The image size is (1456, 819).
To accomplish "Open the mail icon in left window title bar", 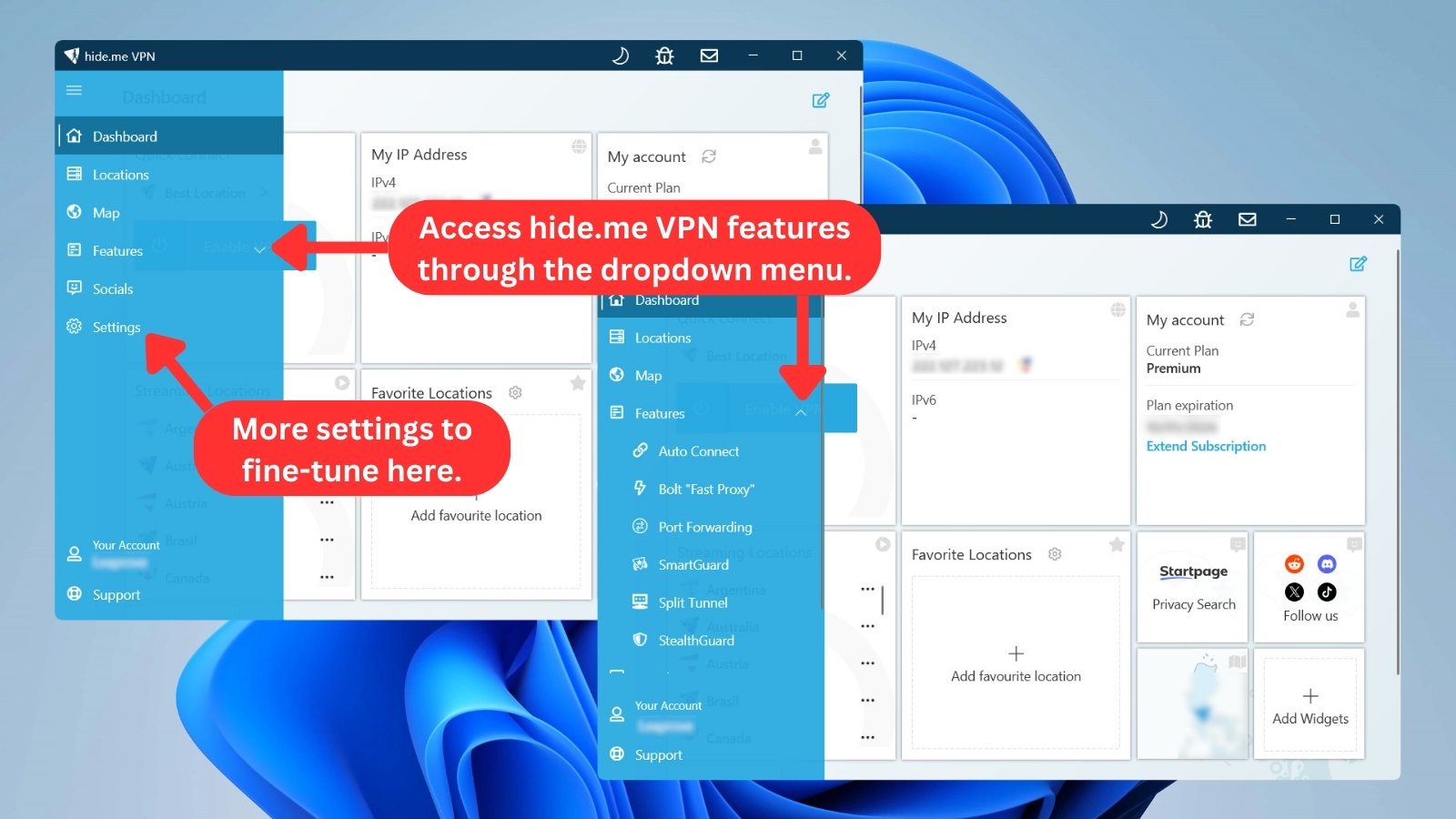I will click(x=709, y=56).
